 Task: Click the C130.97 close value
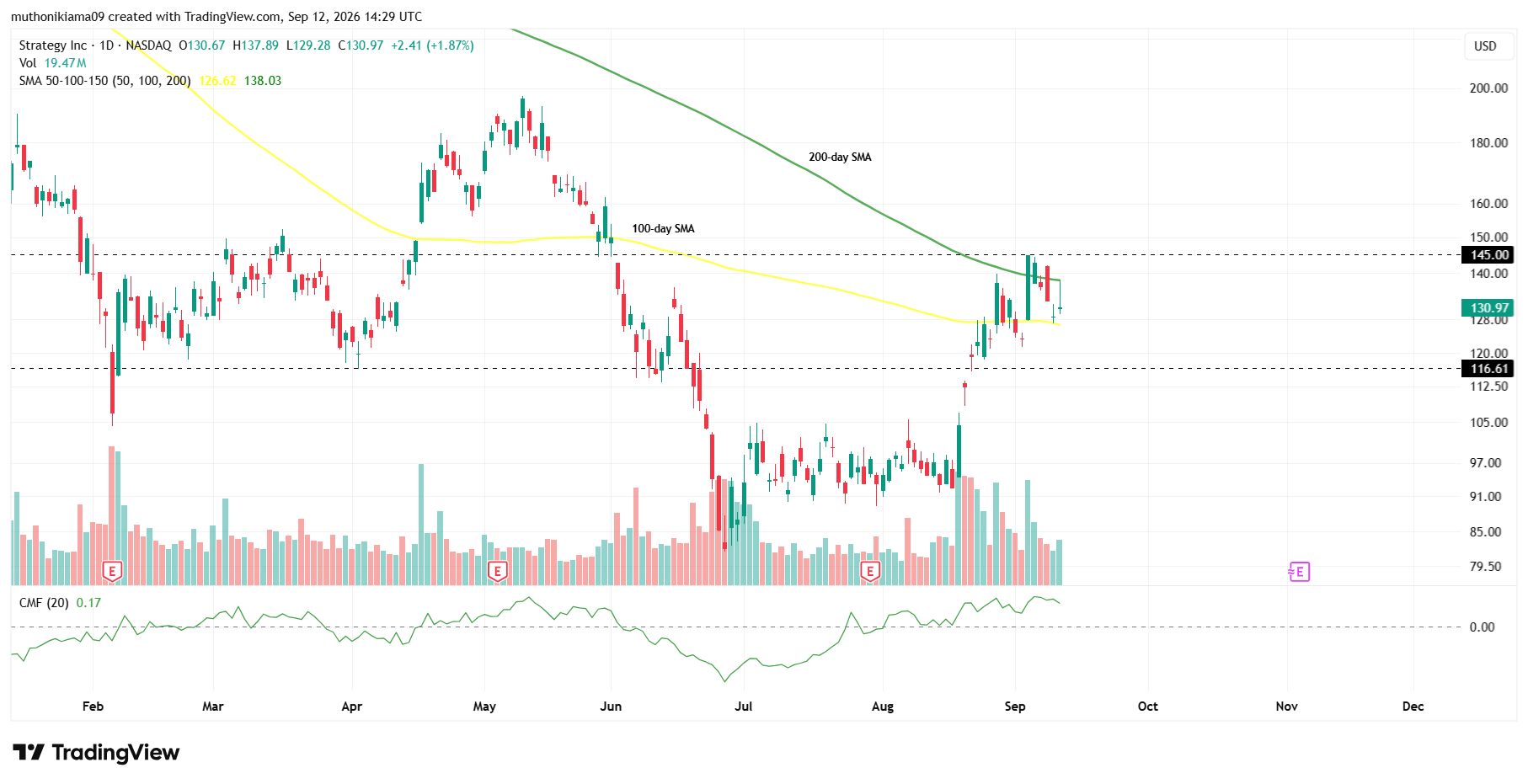pos(361,45)
